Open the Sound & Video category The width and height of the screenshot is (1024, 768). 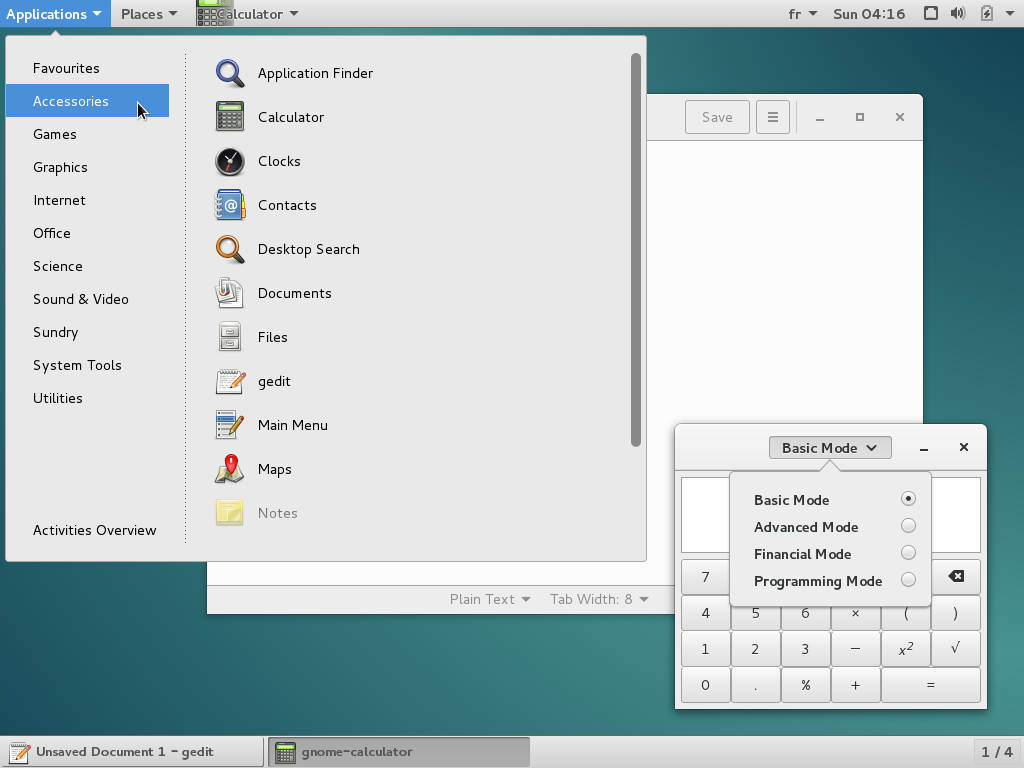[x=88, y=299]
